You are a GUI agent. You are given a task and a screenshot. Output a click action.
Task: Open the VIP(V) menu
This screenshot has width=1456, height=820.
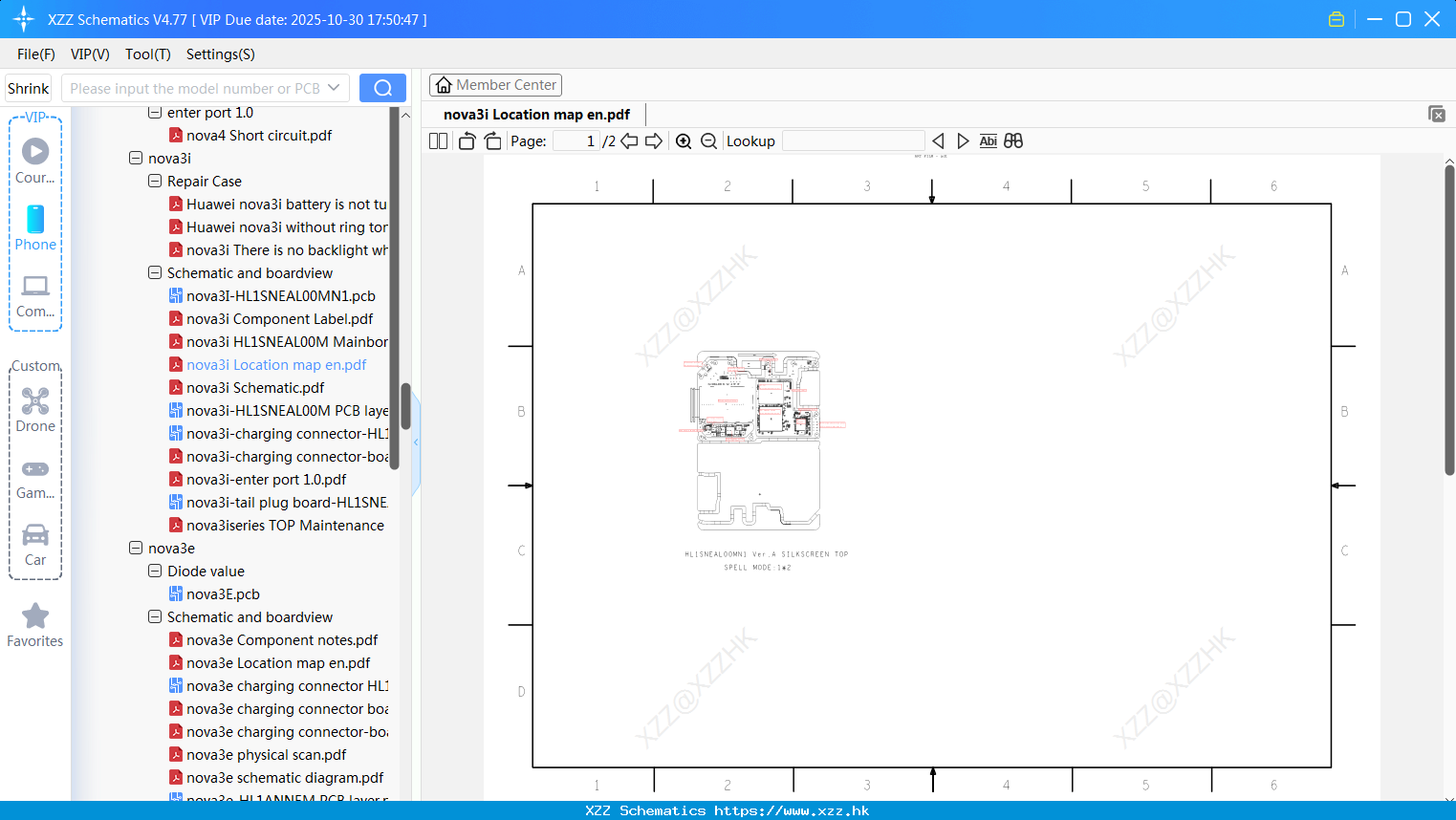tap(90, 54)
